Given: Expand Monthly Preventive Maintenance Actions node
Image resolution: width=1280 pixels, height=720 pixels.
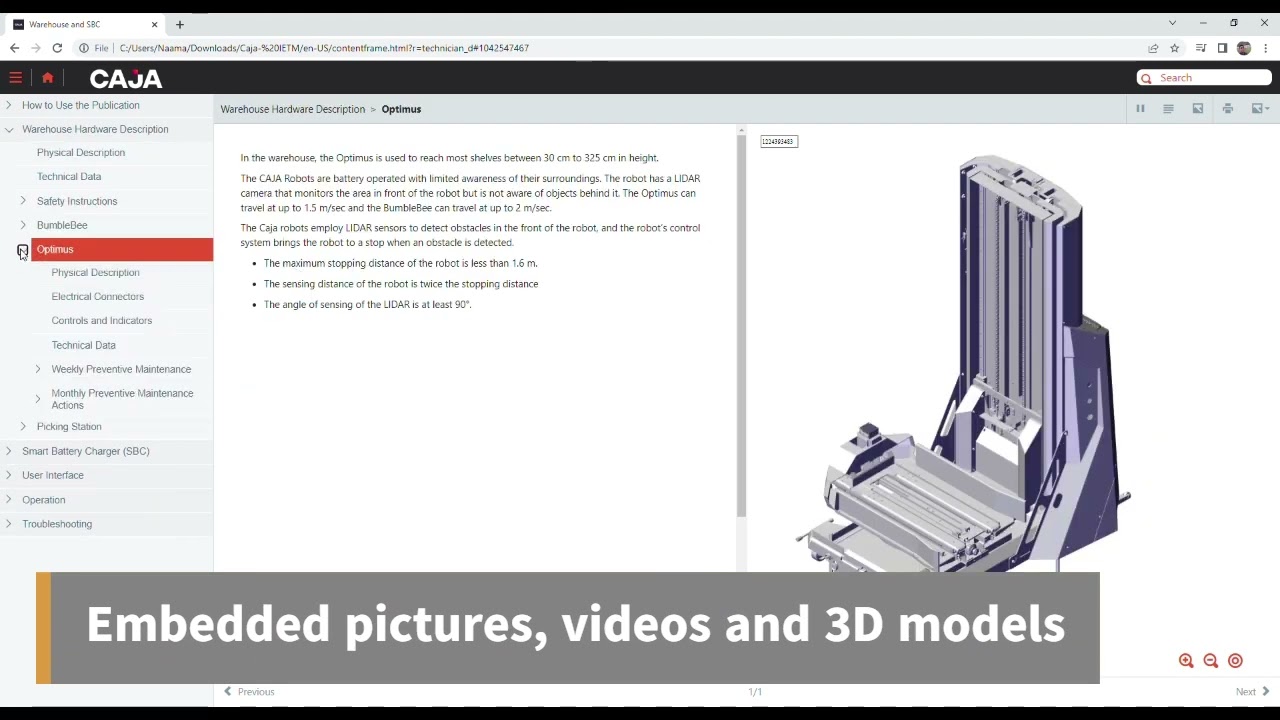Looking at the screenshot, I should tap(38, 399).
